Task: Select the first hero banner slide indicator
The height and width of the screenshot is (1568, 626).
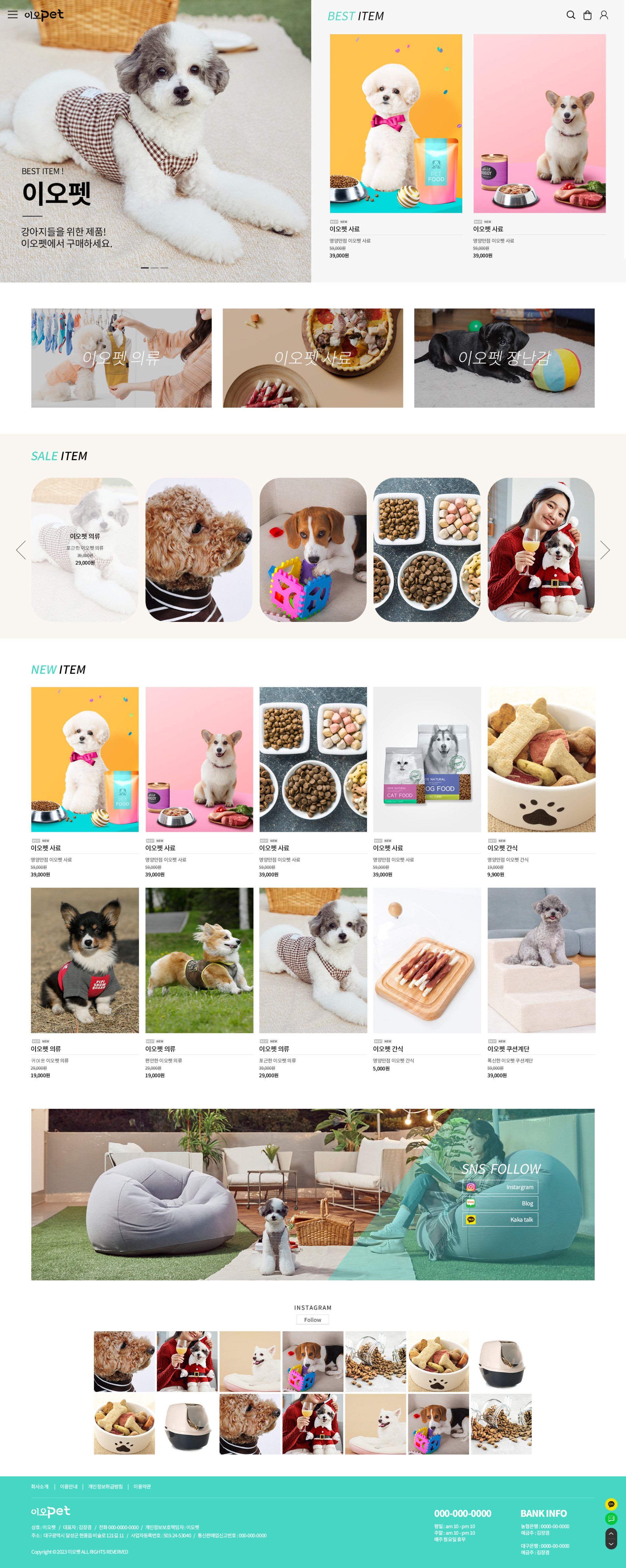Action: coord(145,267)
